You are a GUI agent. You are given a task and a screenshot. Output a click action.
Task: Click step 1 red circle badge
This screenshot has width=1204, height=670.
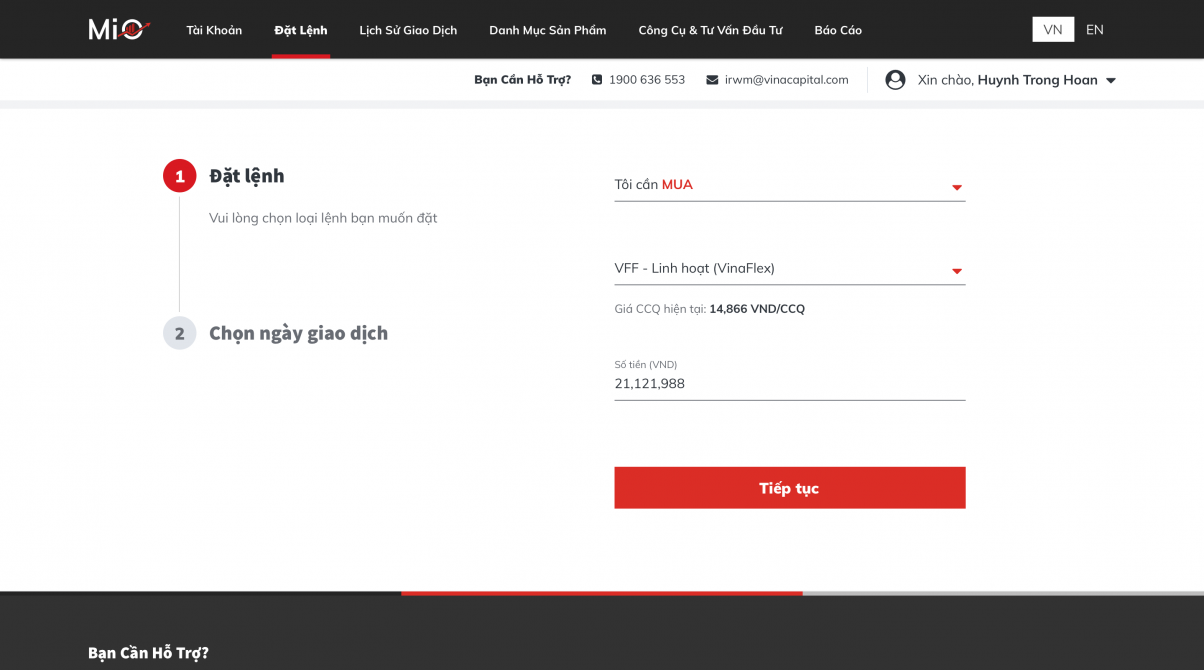coord(180,177)
